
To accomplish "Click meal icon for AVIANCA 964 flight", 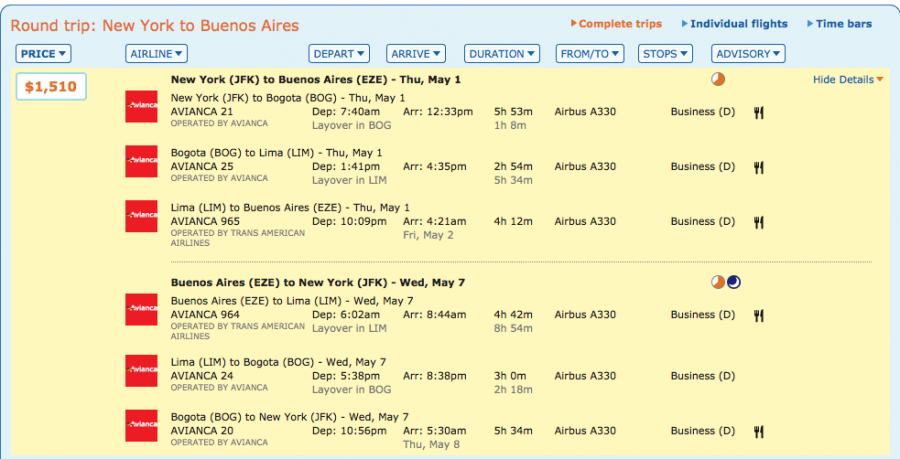I will tap(759, 316).
